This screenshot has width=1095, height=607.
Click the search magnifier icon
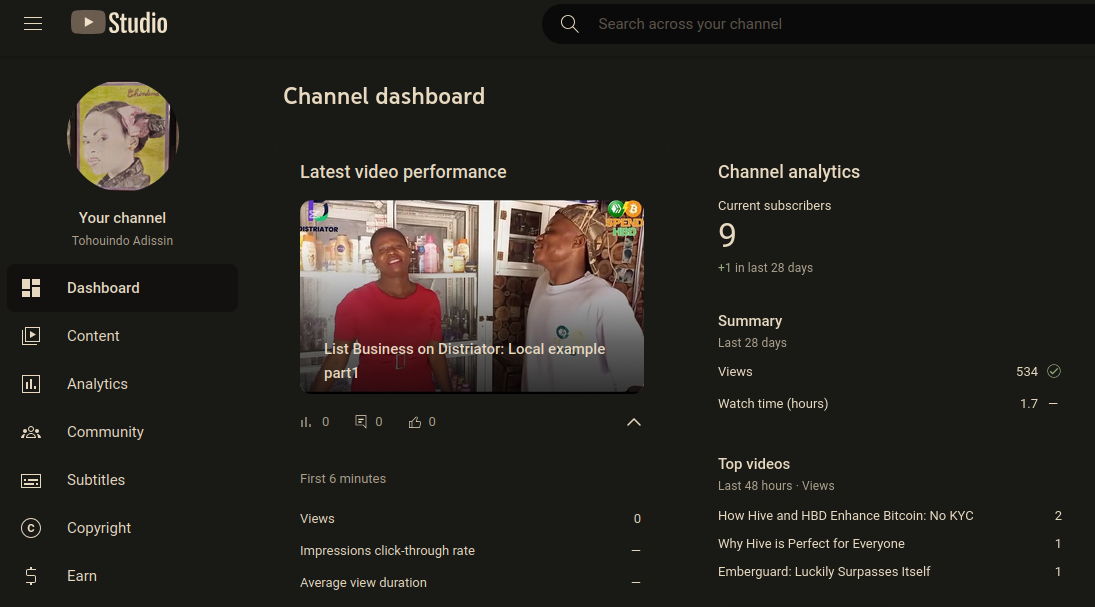[x=569, y=24]
